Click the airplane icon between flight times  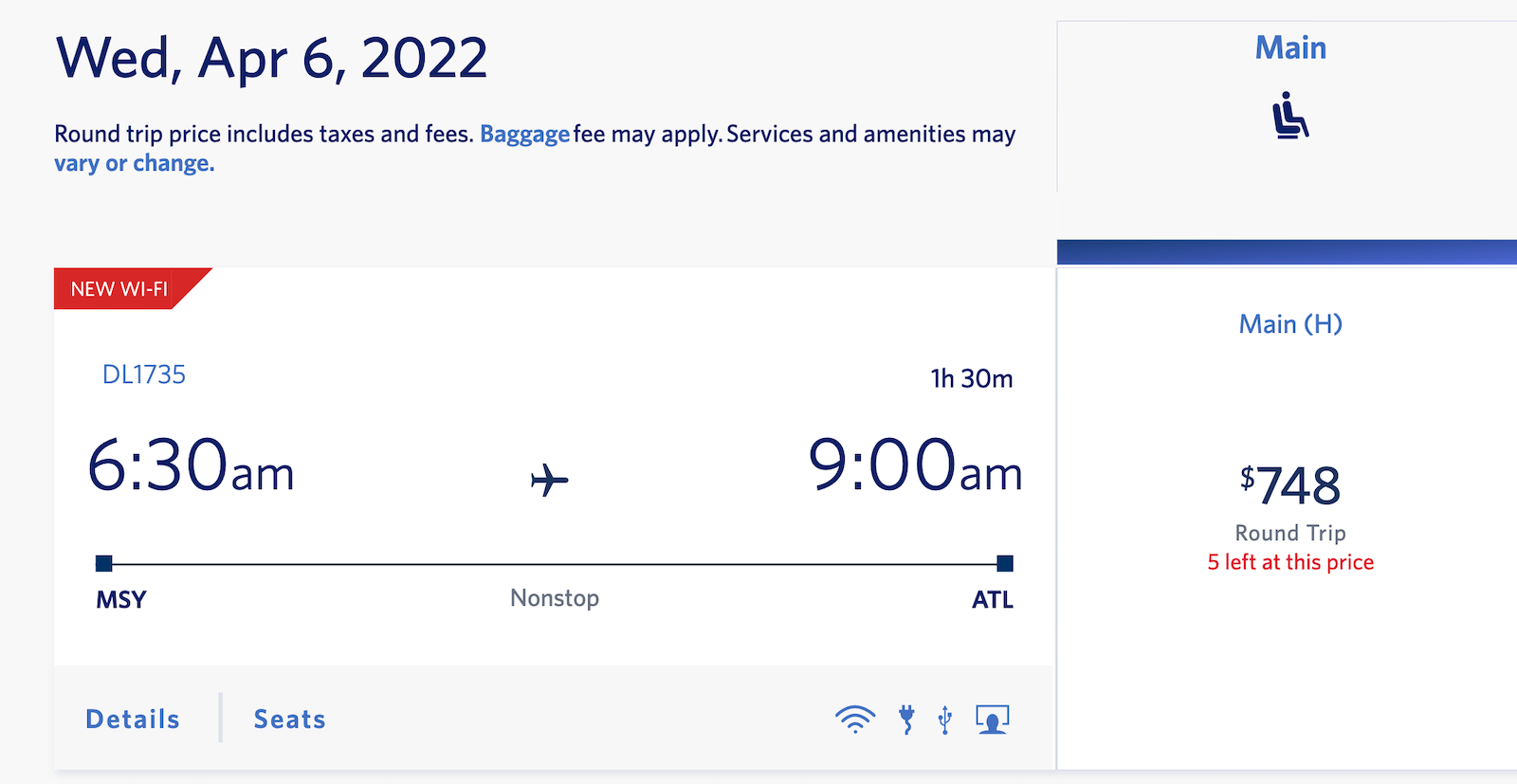pyautogui.click(x=548, y=479)
